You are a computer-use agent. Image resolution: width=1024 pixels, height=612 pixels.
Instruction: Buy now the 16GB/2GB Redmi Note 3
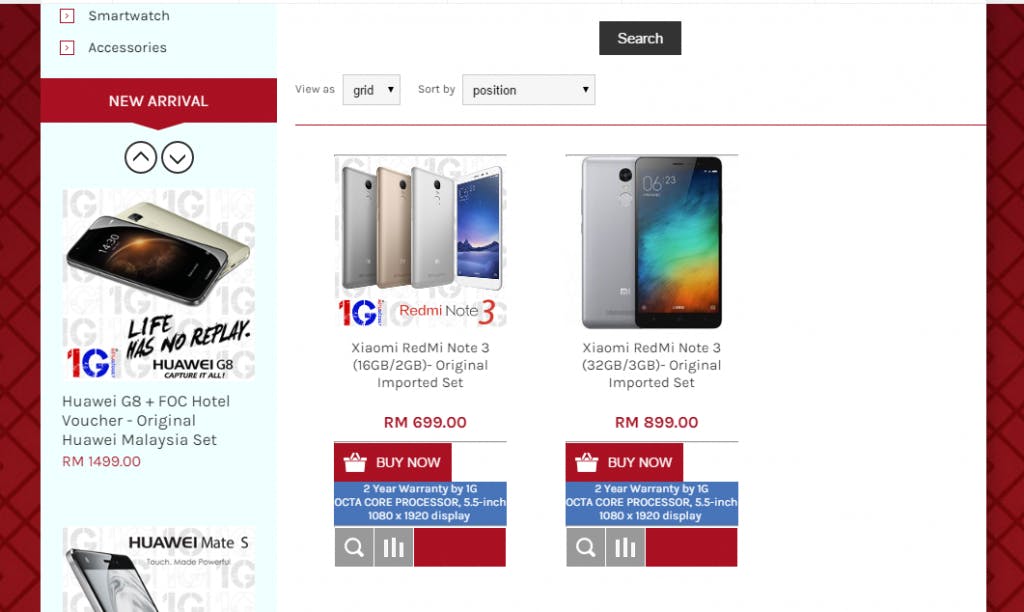(x=392, y=462)
